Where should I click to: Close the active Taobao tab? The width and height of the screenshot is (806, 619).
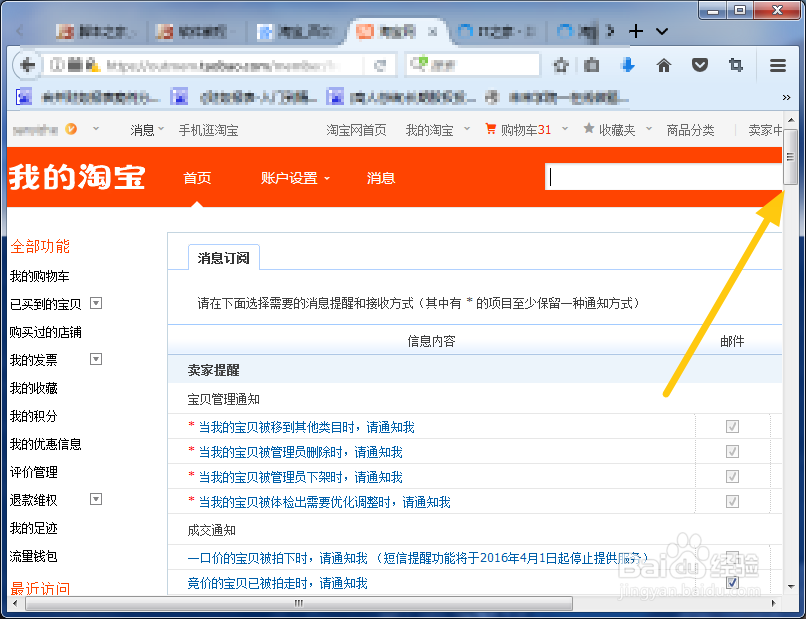[x=433, y=32]
